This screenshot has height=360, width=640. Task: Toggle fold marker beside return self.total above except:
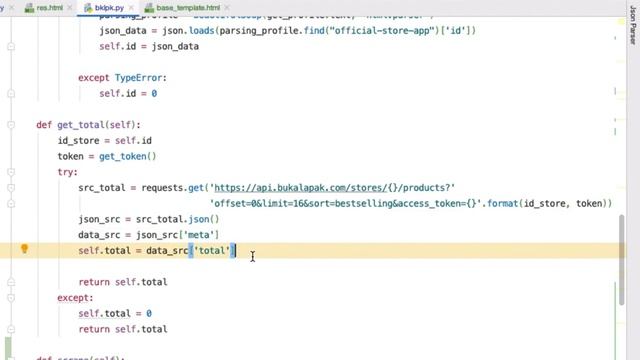[x=11, y=282]
